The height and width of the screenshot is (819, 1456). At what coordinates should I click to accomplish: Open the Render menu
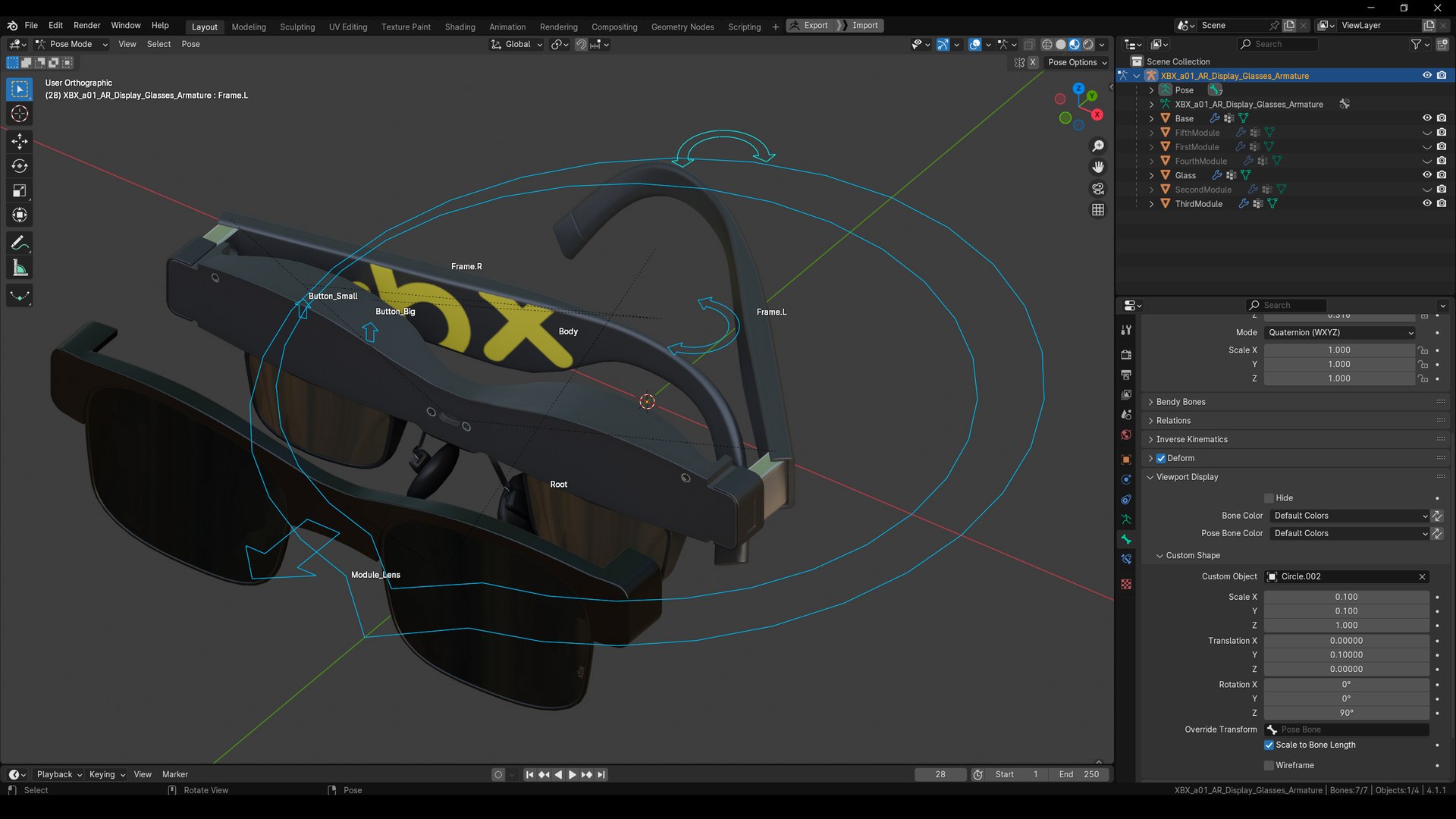tap(86, 25)
